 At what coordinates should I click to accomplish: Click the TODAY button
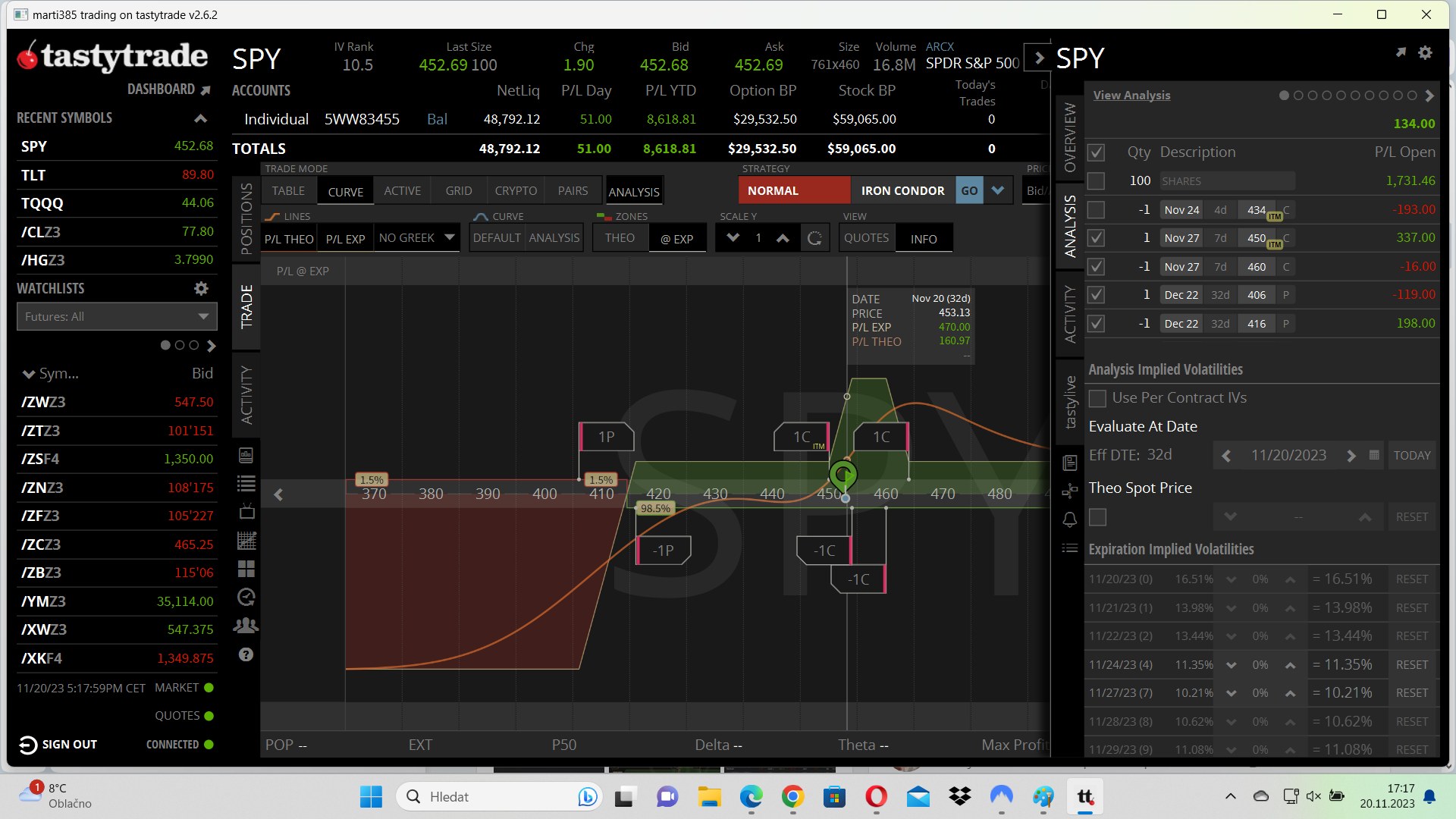(x=1412, y=456)
